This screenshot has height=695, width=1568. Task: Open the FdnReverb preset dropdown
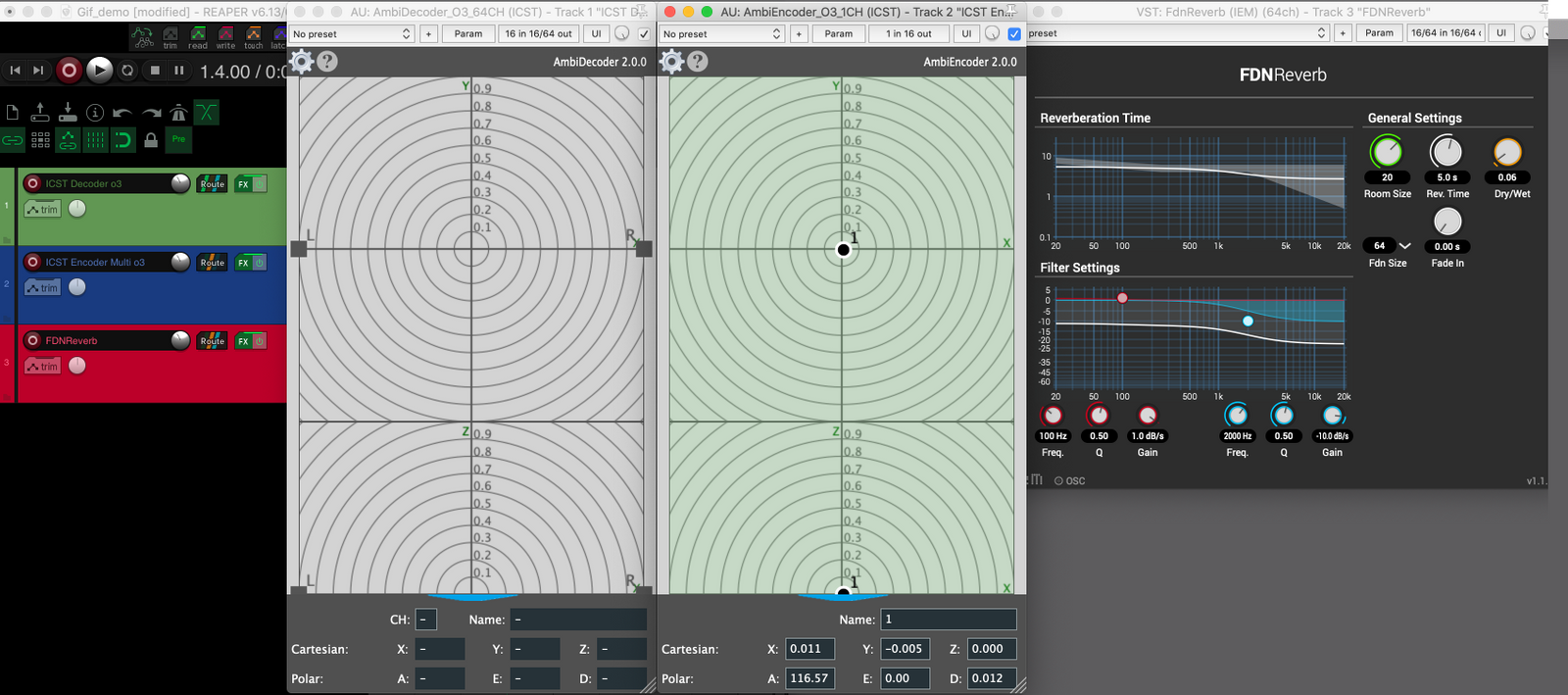(x=1176, y=33)
